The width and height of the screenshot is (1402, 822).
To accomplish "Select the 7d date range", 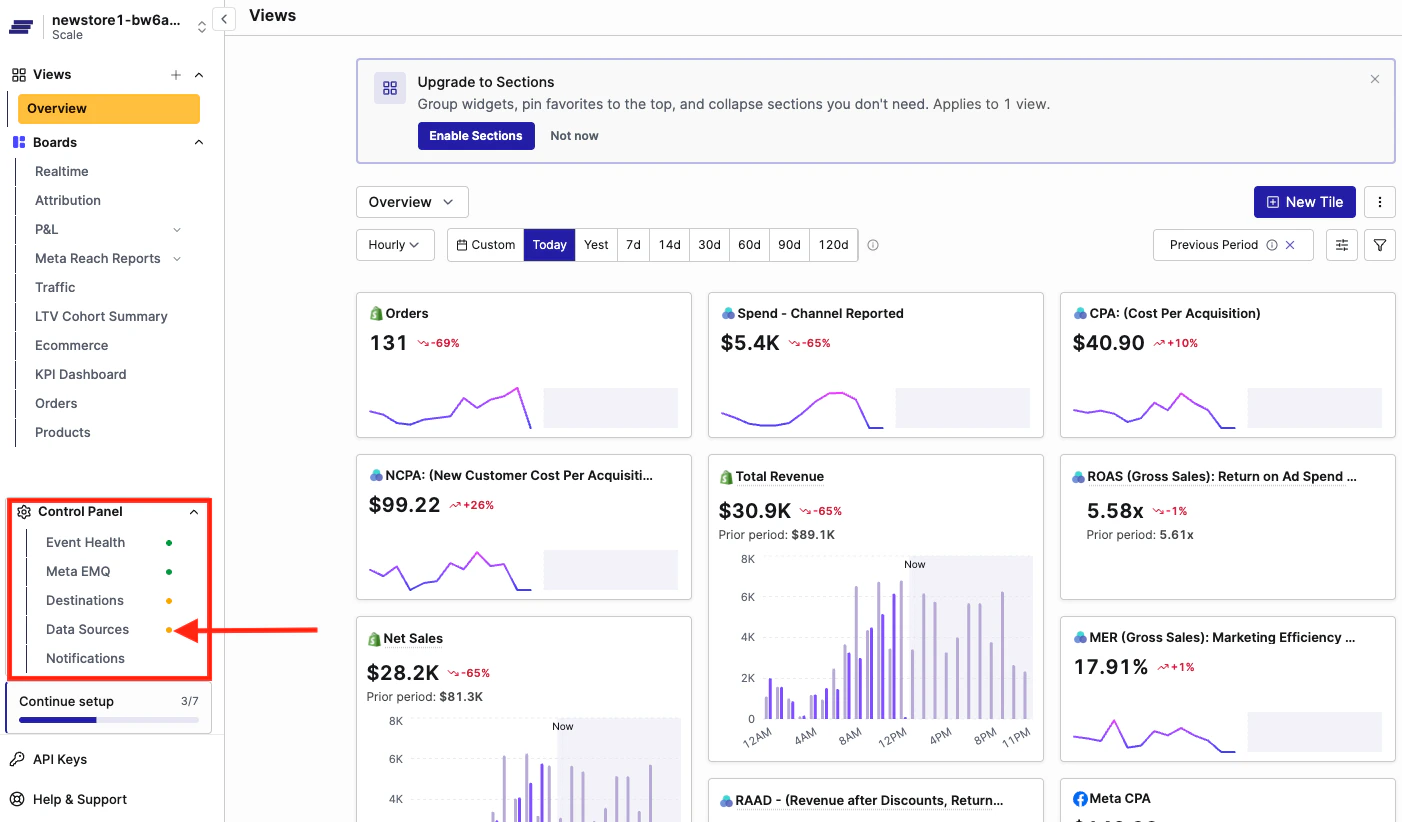I will [634, 245].
